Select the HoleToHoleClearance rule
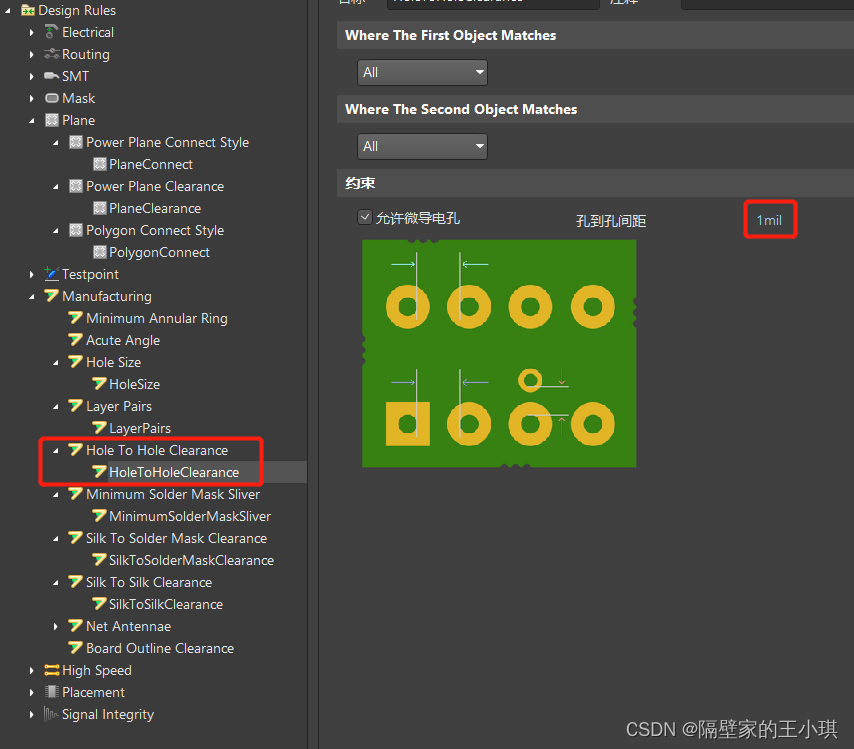The height and width of the screenshot is (749, 854). coord(173,472)
